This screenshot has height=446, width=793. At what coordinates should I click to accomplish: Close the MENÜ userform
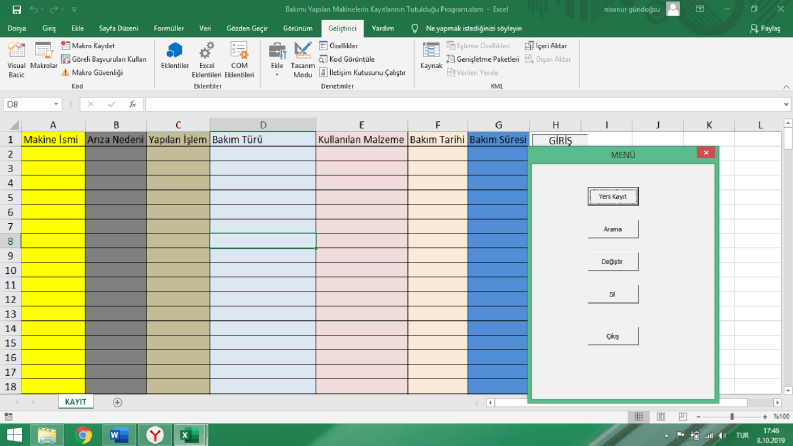point(706,153)
